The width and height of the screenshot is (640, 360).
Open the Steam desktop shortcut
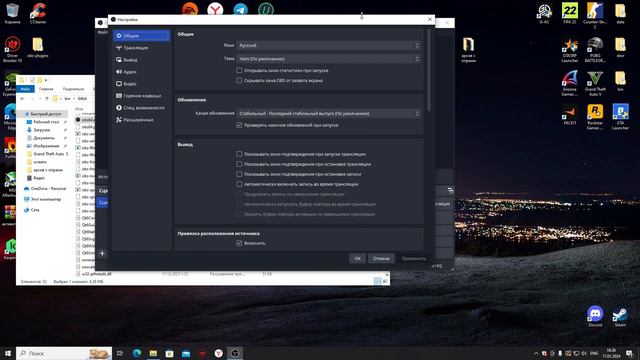620,316
